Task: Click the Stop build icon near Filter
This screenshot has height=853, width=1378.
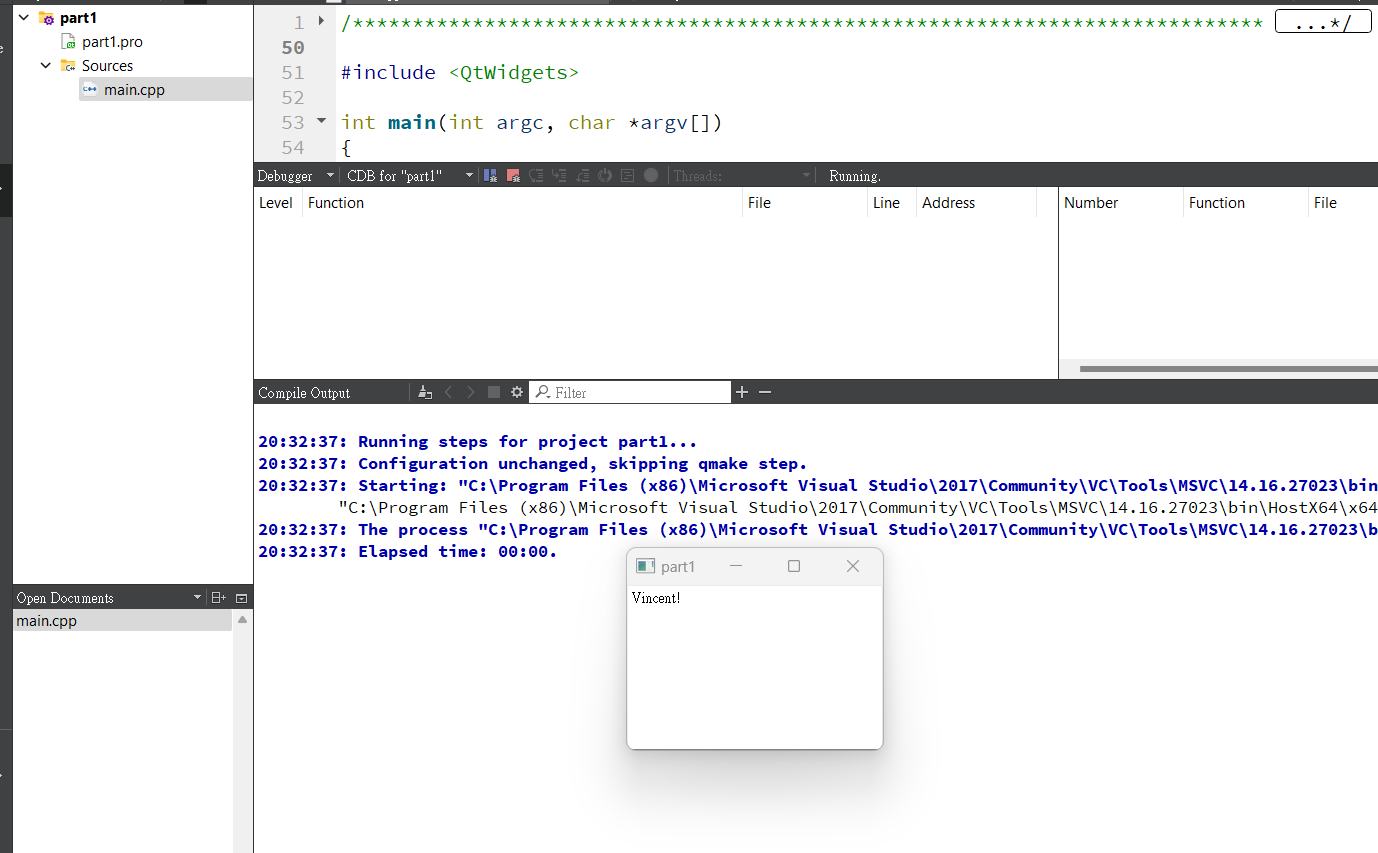Action: [x=493, y=391]
